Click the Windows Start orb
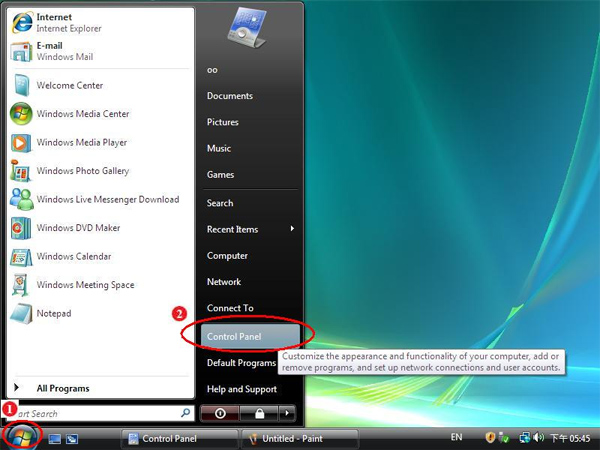Screen dimensions: 600x450 coord(22,437)
